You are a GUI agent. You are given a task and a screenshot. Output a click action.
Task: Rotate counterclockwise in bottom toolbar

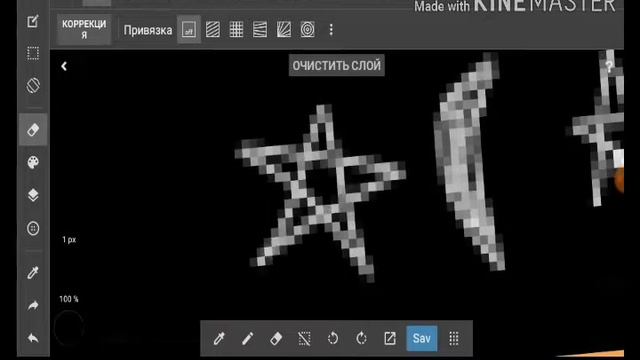pos(333,338)
